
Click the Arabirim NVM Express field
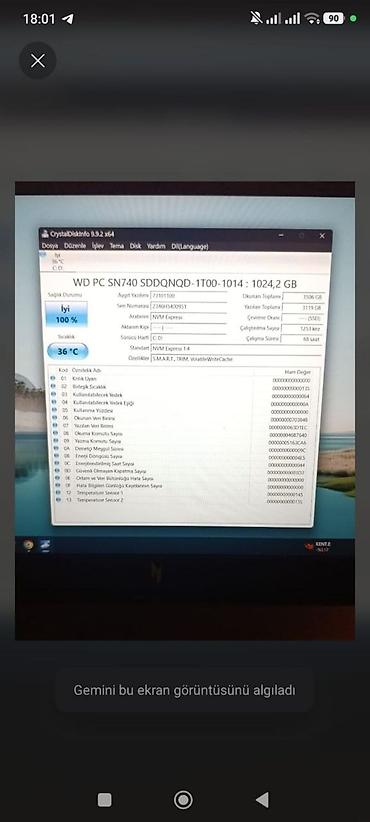[x=189, y=317]
